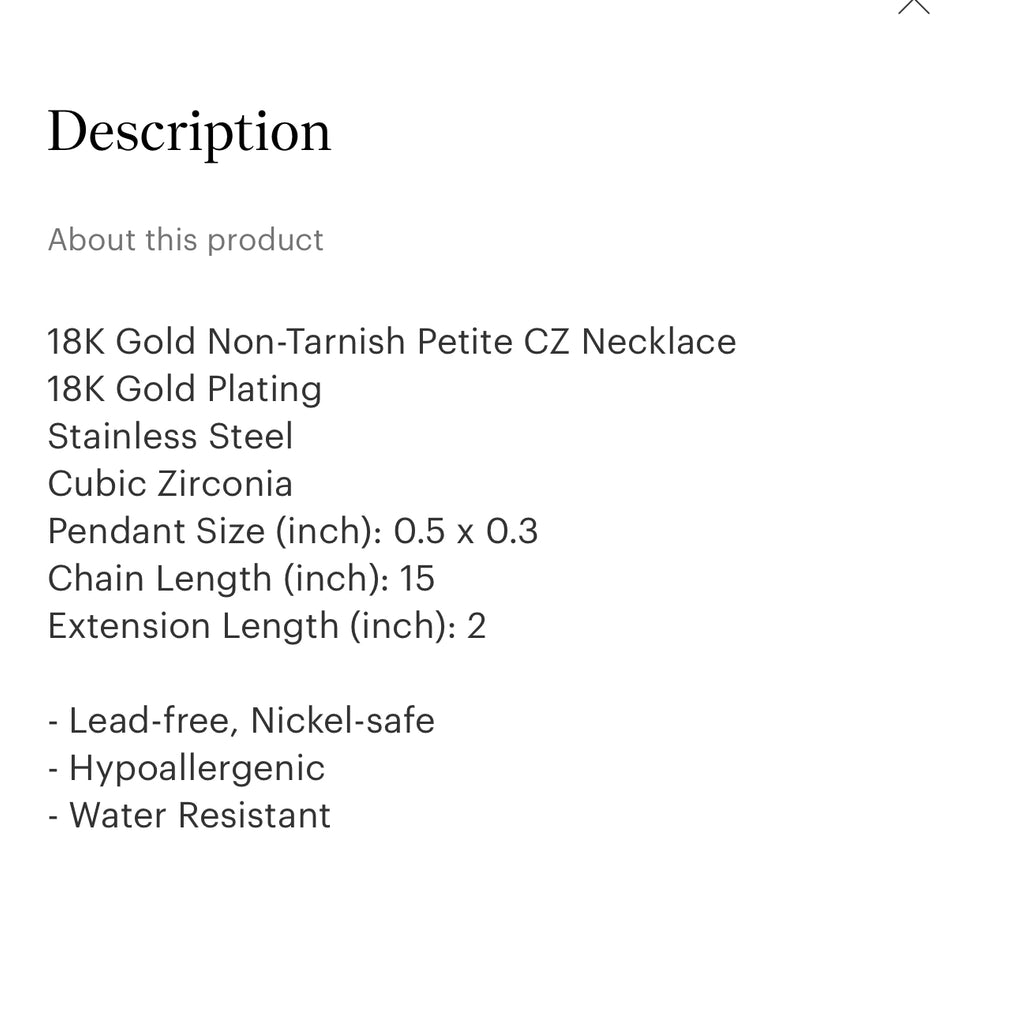Click the 'Extension Length (inch)' label
1018x1024 pixels.
coord(250,626)
